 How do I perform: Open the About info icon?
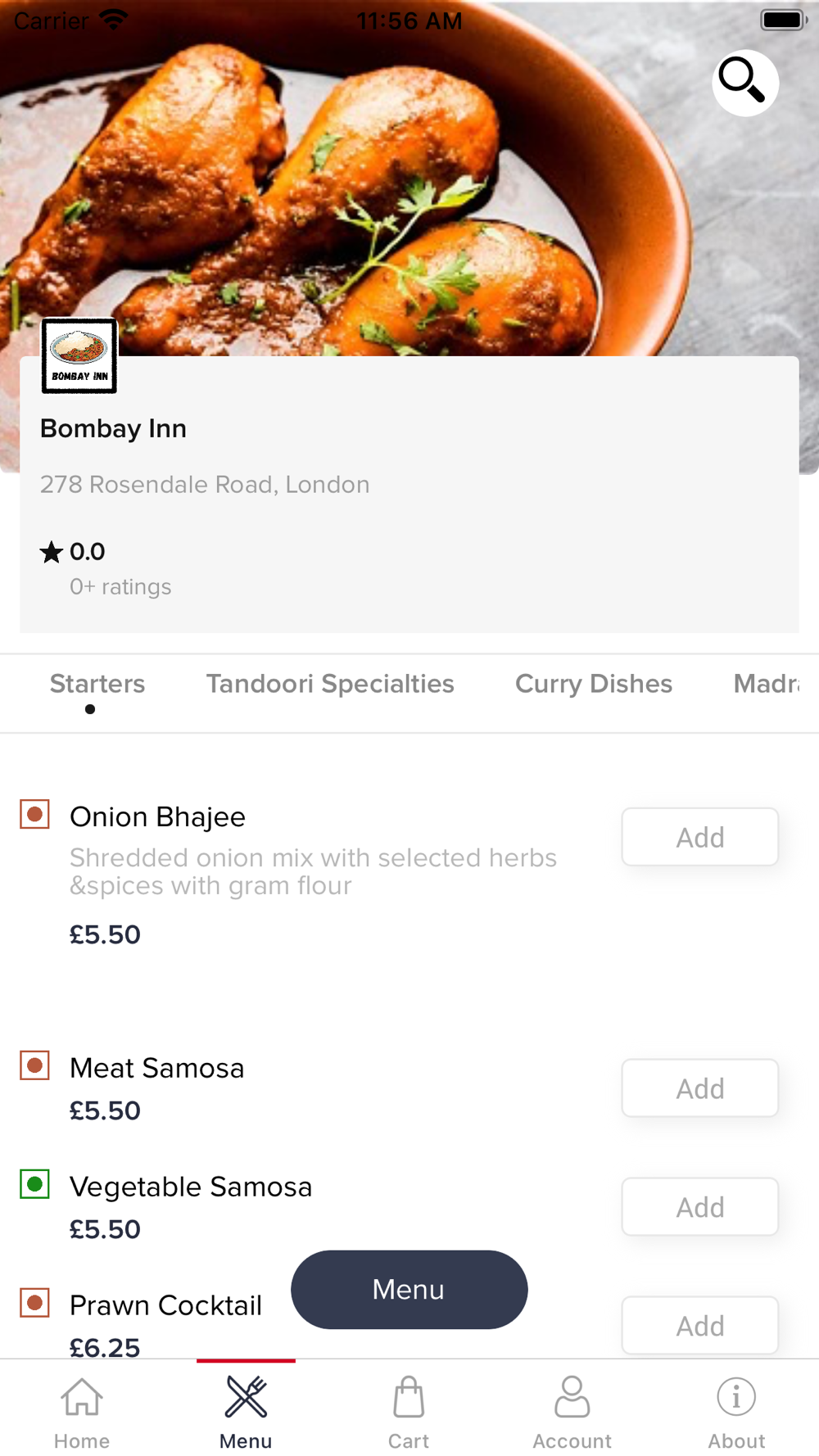pyautogui.click(x=736, y=1397)
